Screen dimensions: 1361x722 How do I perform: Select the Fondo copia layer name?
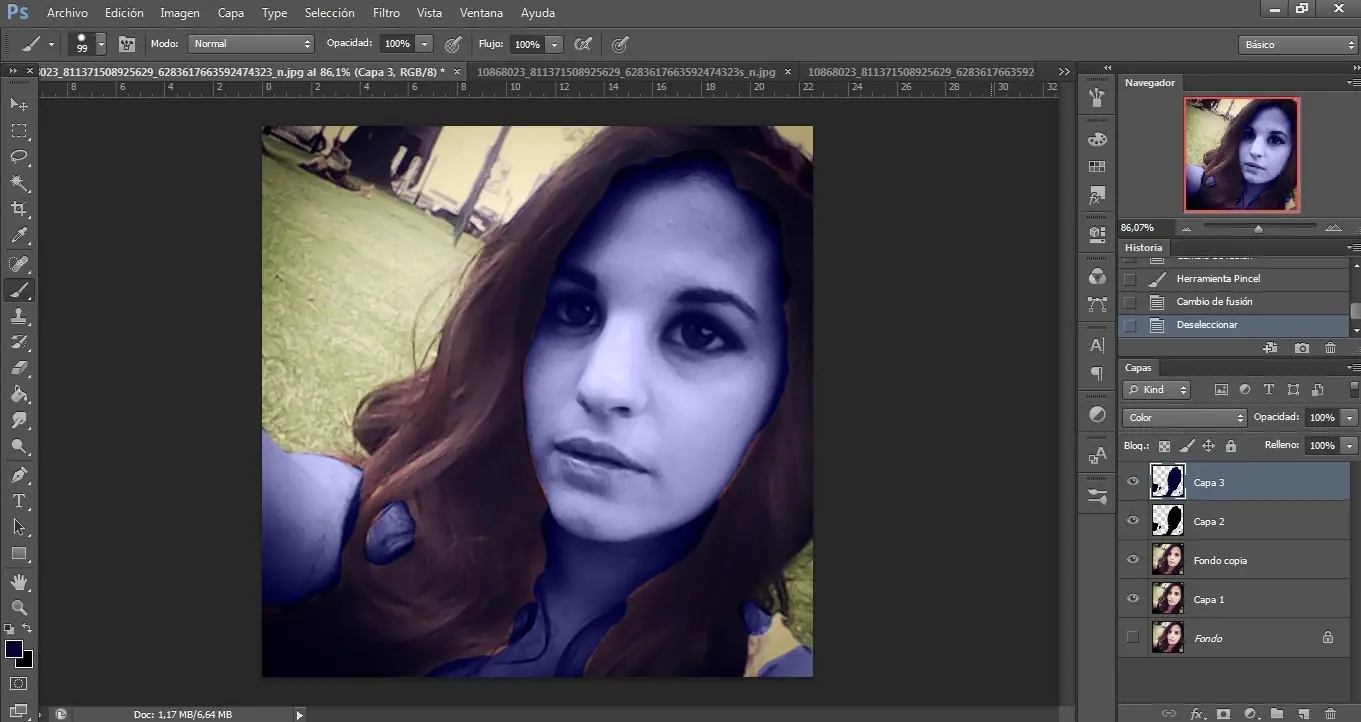(1220, 561)
